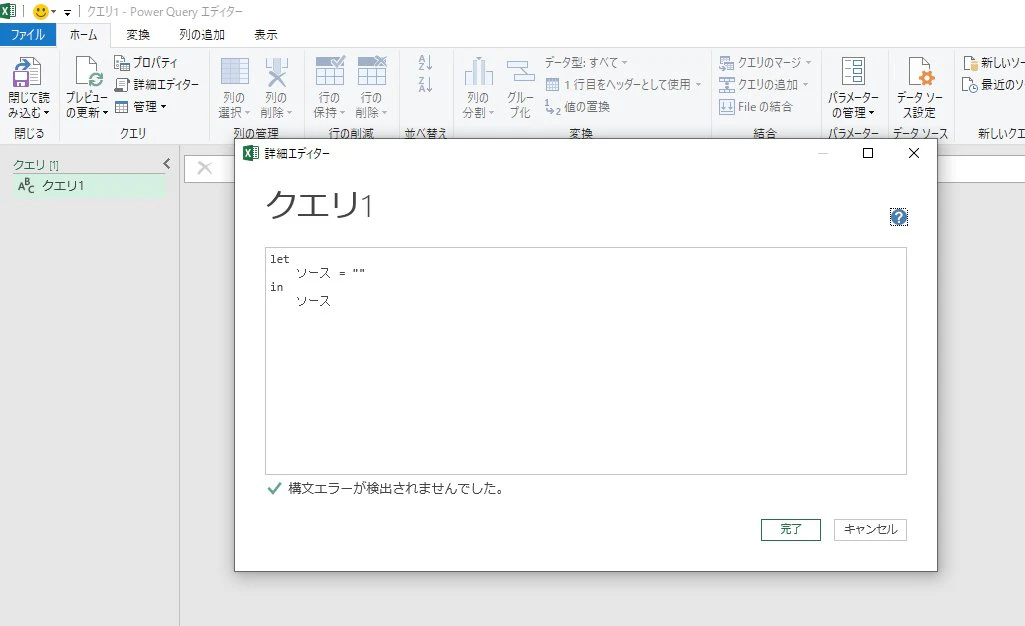Click the Cancel (キャンセル) button

tap(870, 529)
